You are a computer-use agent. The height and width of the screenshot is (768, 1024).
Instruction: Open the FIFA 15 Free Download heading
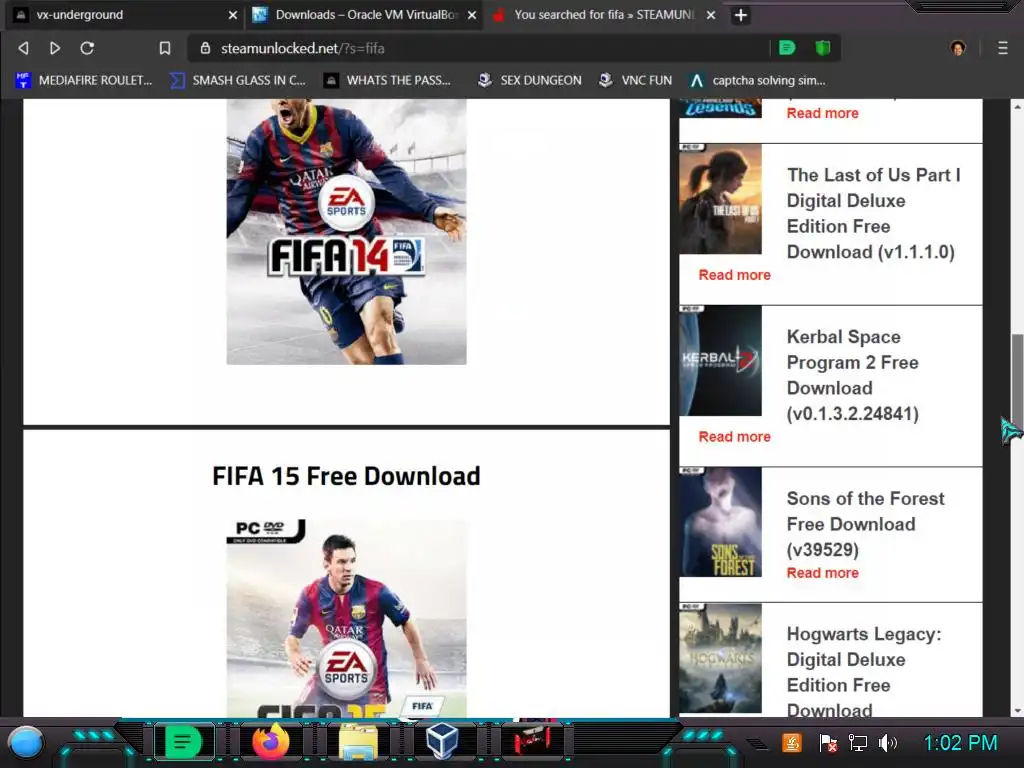tap(346, 476)
